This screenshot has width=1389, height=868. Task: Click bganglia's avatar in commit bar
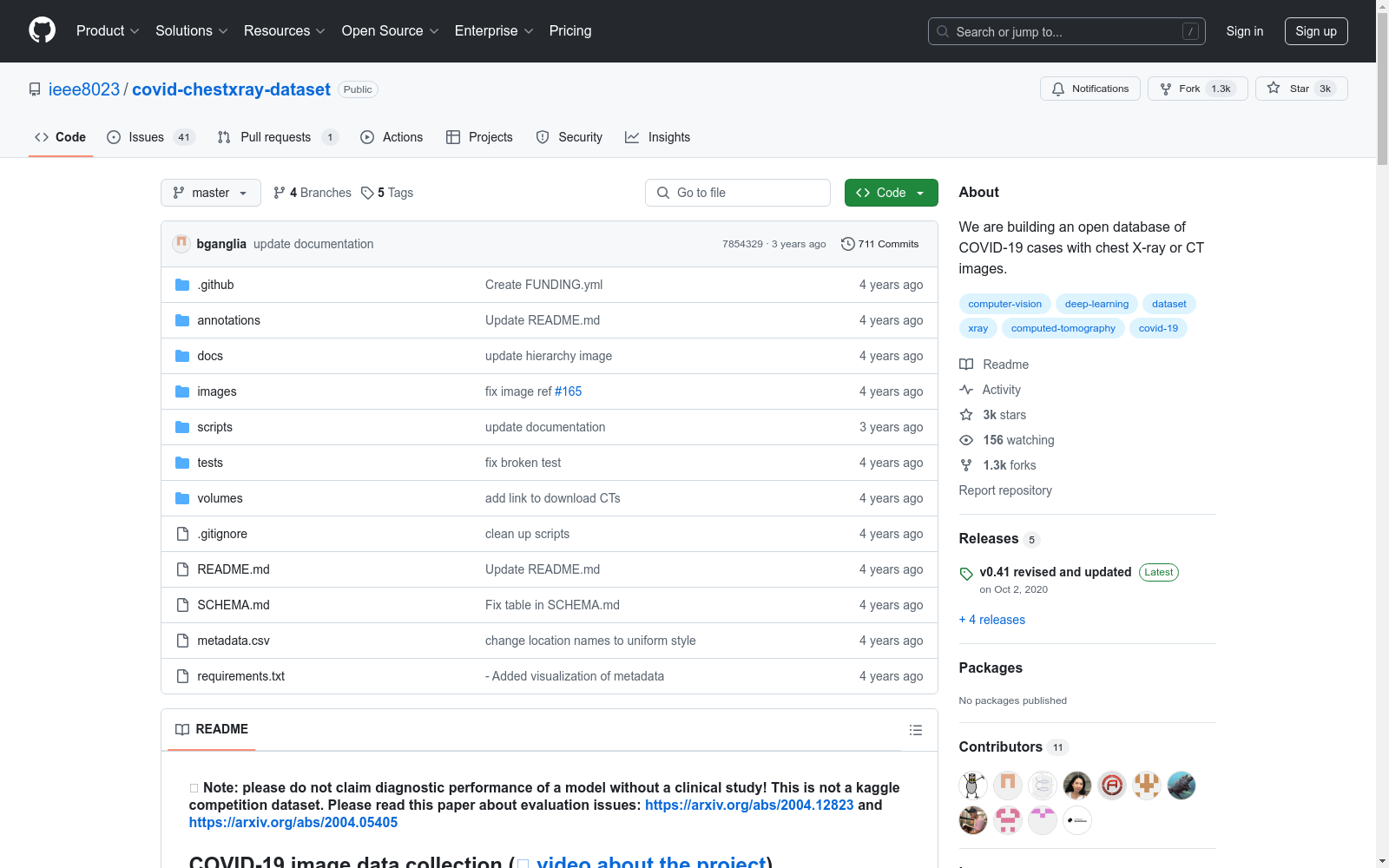coord(181,244)
